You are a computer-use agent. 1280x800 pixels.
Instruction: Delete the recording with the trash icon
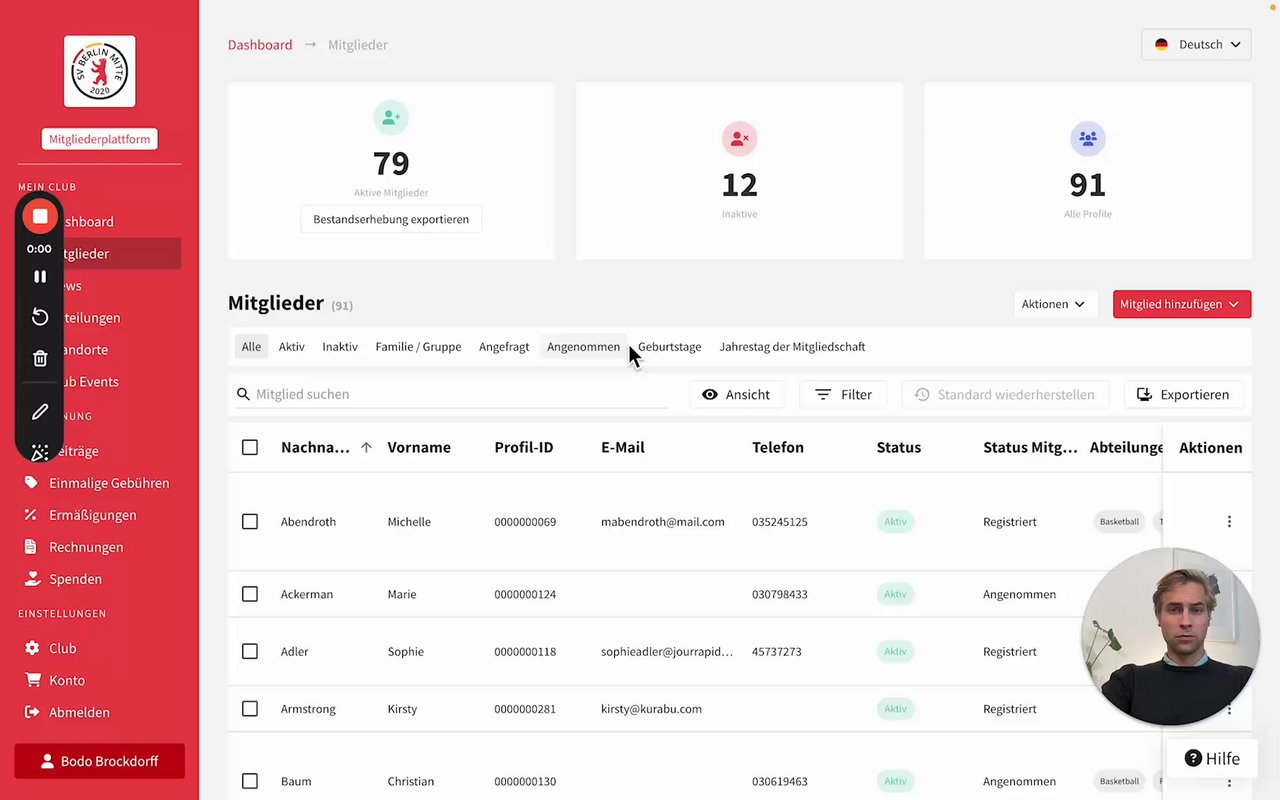[x=40, y=358]
